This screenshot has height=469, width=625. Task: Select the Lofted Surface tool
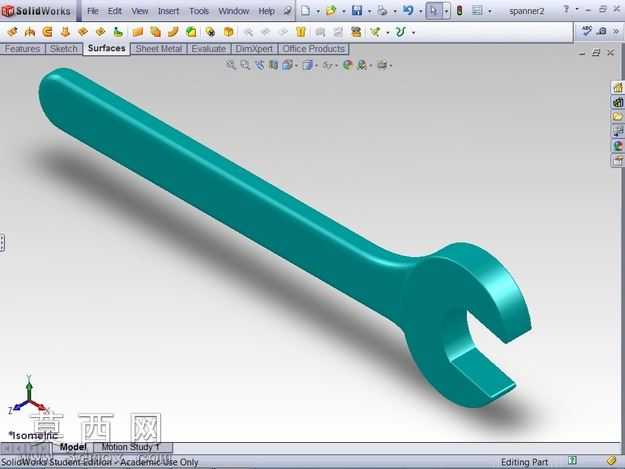click(65, 31)
